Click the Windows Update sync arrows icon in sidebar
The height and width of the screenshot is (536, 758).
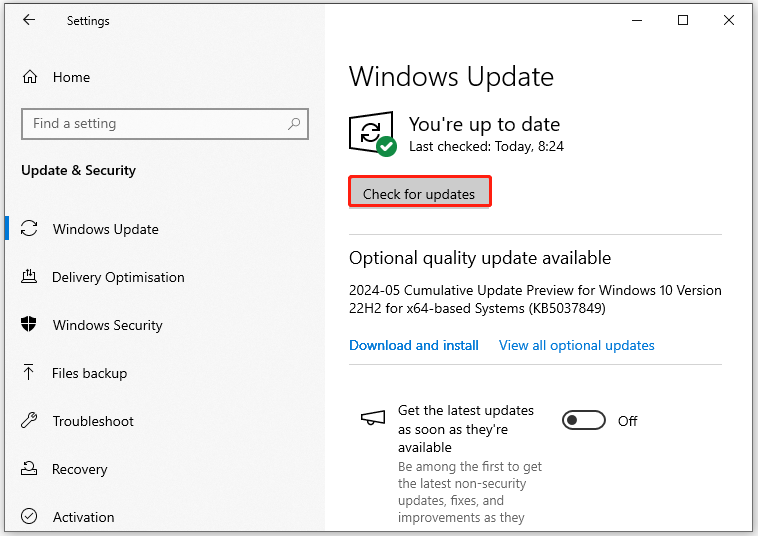coord(29,229)
